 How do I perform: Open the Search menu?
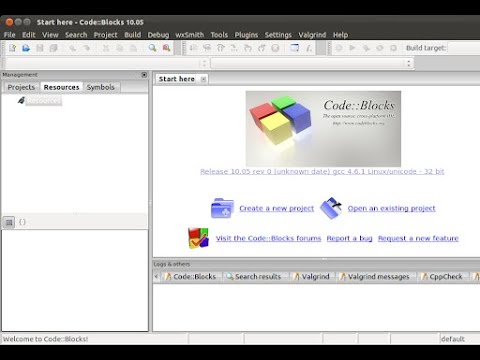pyautogui.click(x=76, y=35)
